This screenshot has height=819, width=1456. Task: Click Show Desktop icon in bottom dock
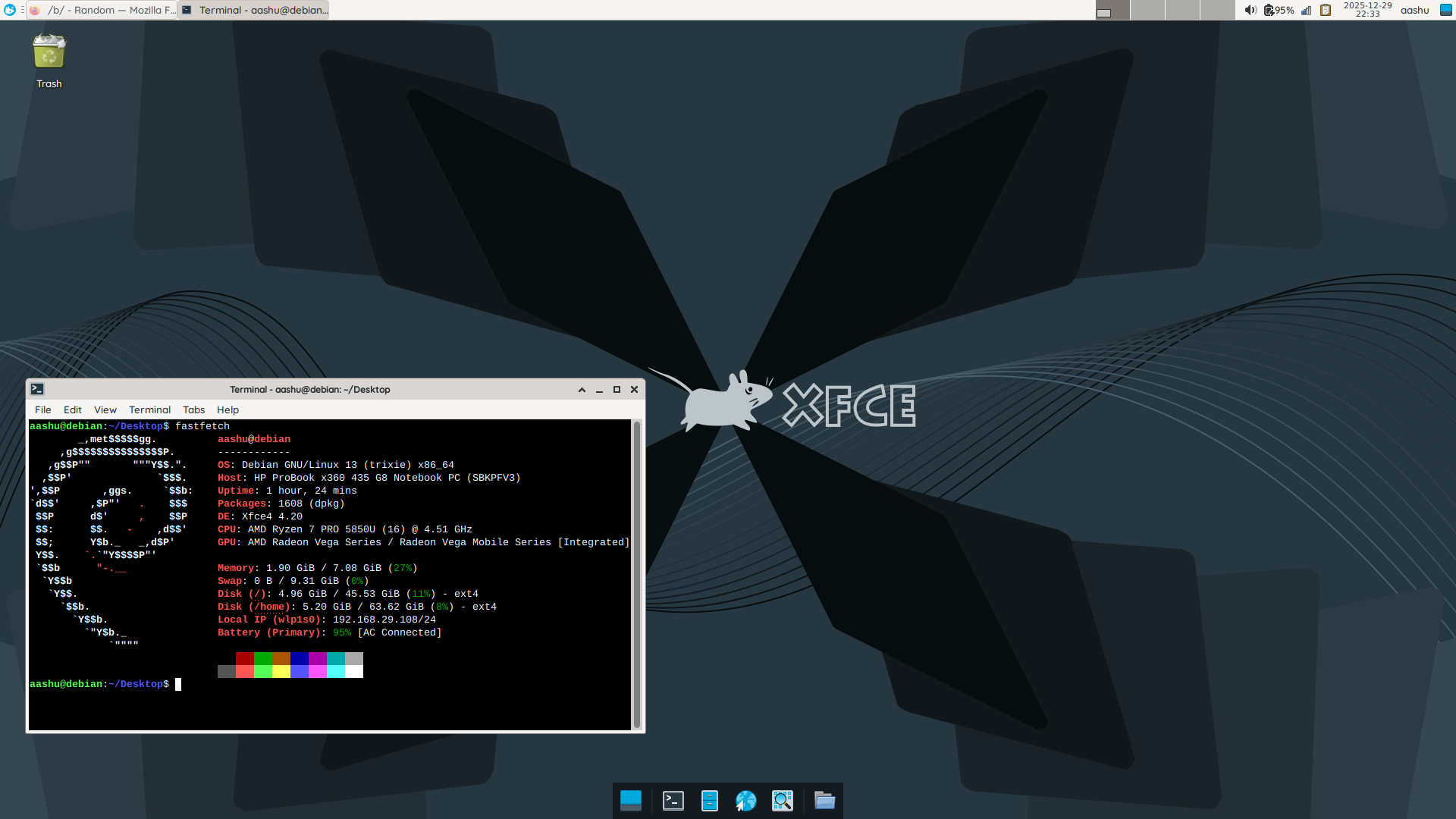[x=630, y=801]
